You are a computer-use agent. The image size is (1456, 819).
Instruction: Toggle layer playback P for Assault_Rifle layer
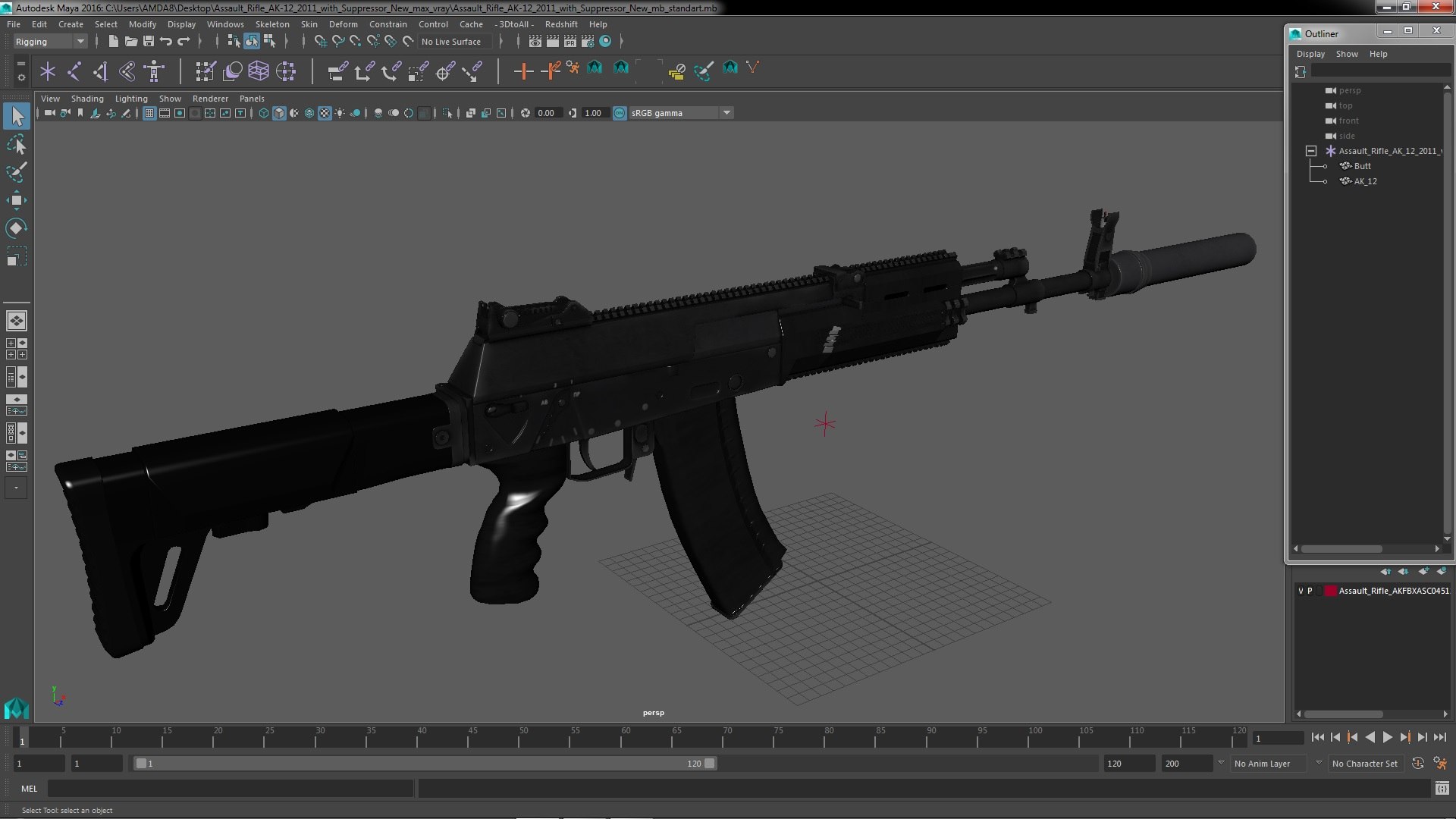(1310, 591)
